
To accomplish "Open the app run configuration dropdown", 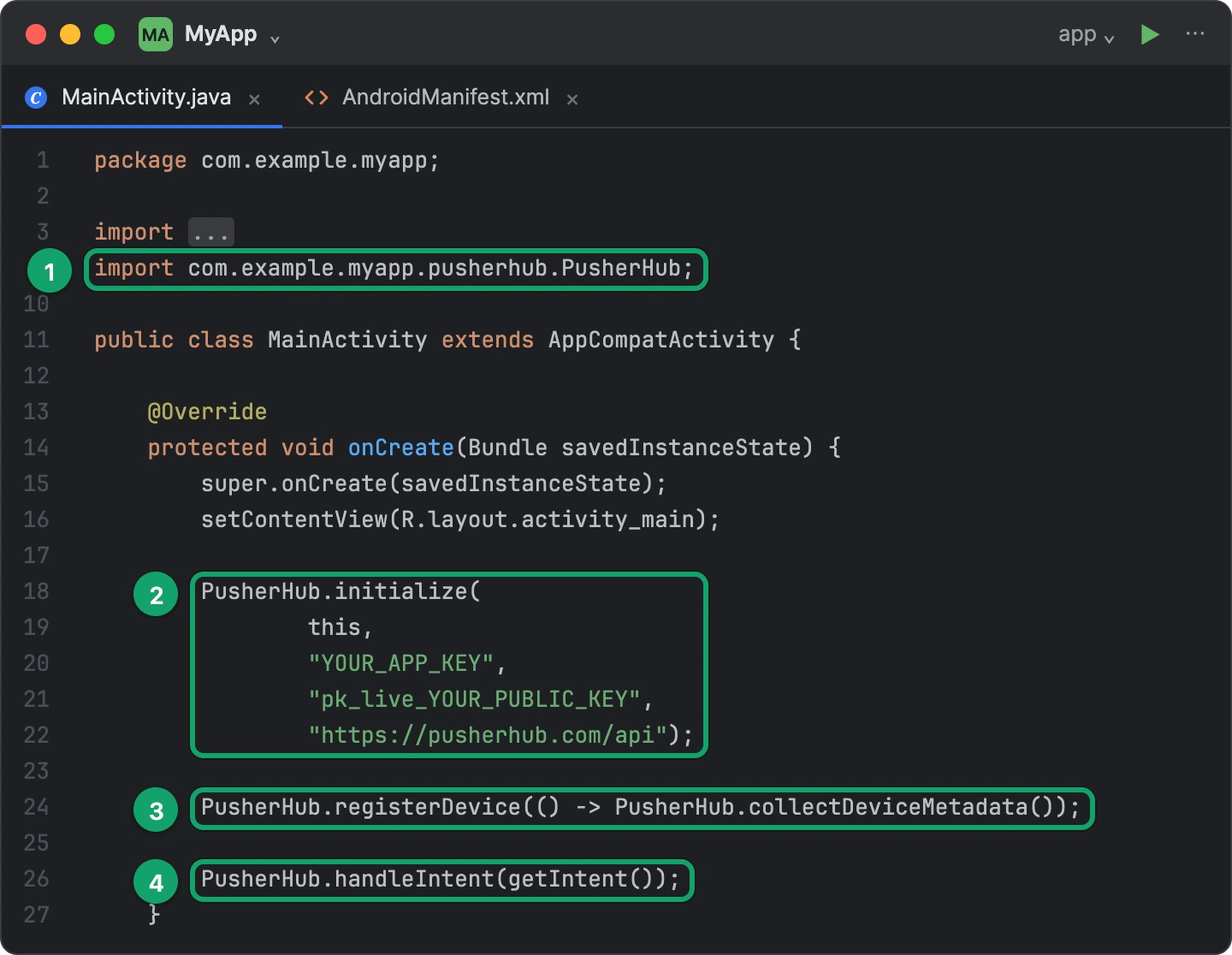I will [1086, 34].
